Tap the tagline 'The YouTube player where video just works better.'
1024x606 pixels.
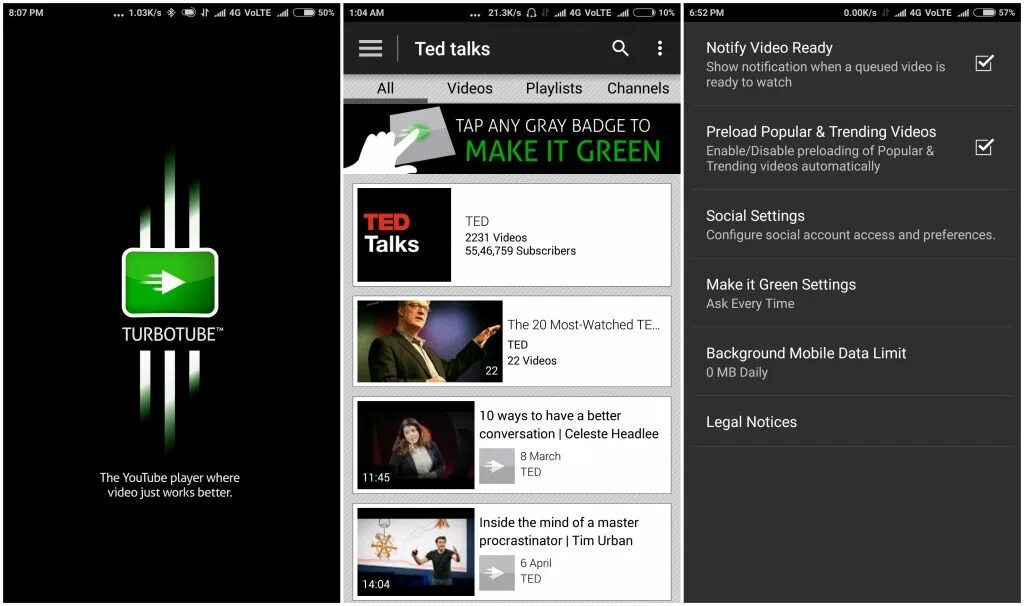click(170, 485)
